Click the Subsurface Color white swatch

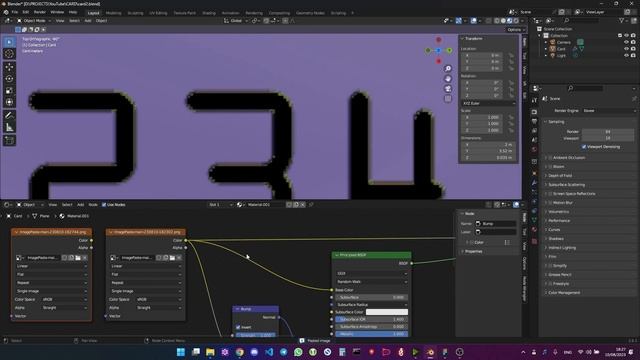(x=387, y=312)
